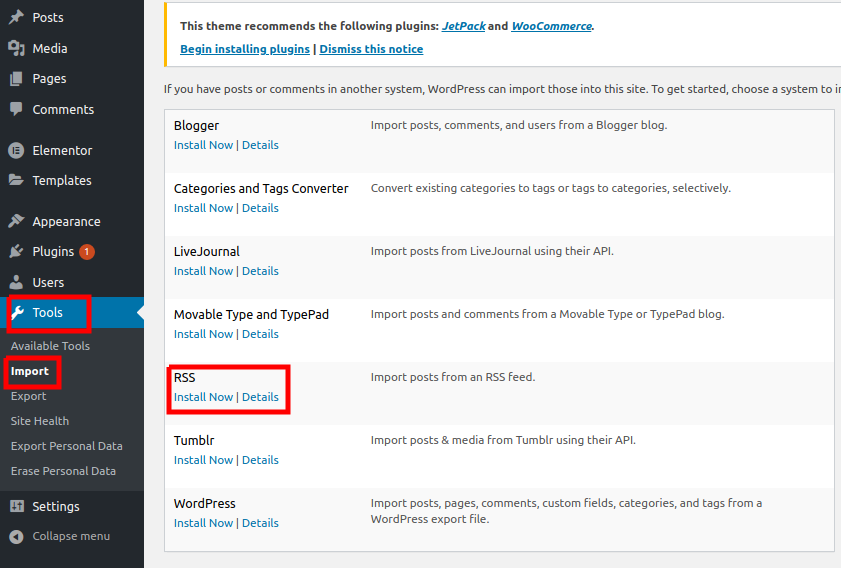Click the Templates folder icon
Viewport: 841px width, 568px height.
point(16,181)
